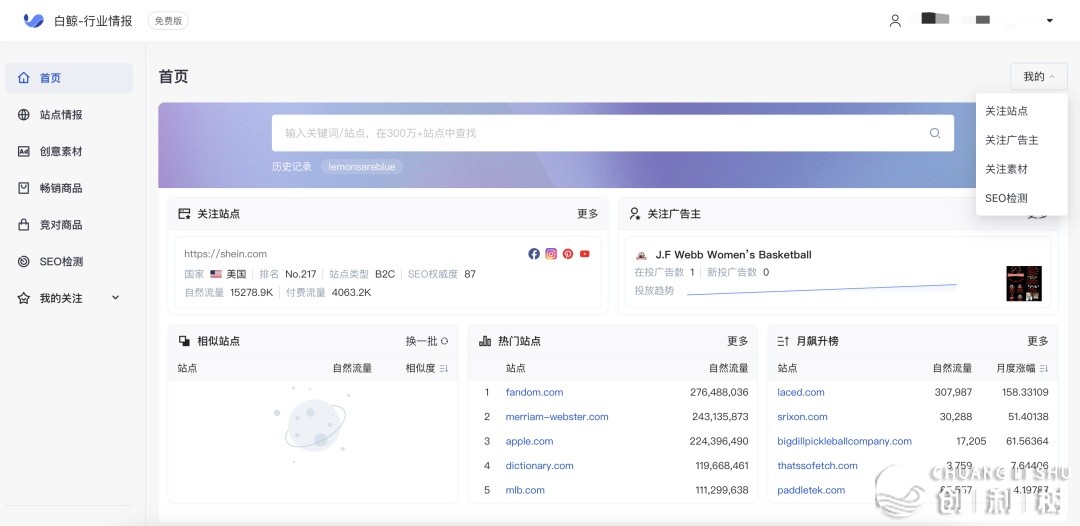Click 更多 in the 关注站点 panel
The image size is (1080, 526).
click(x=587, y=214)
